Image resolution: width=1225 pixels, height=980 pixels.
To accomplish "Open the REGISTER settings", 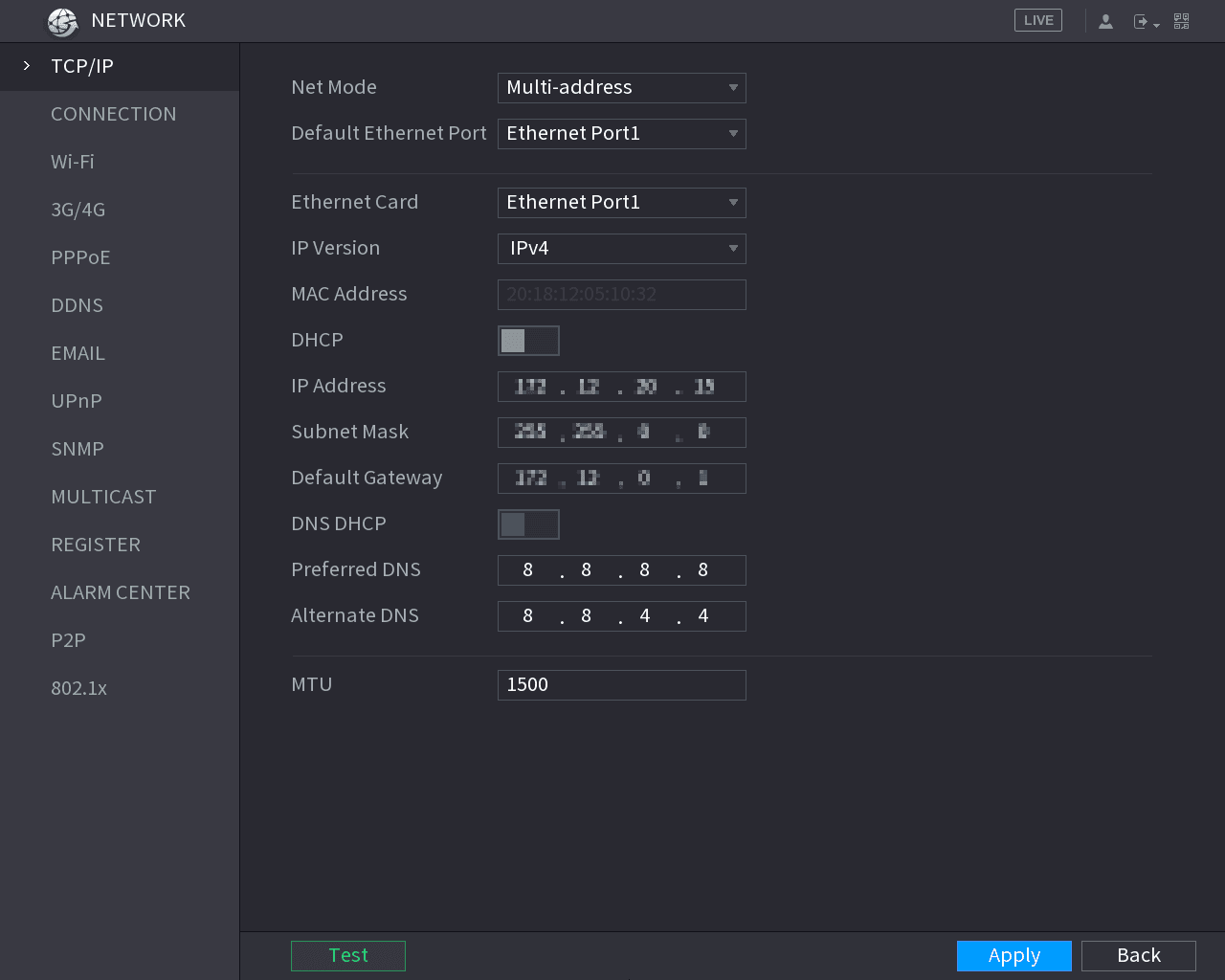I will point(120,545).
